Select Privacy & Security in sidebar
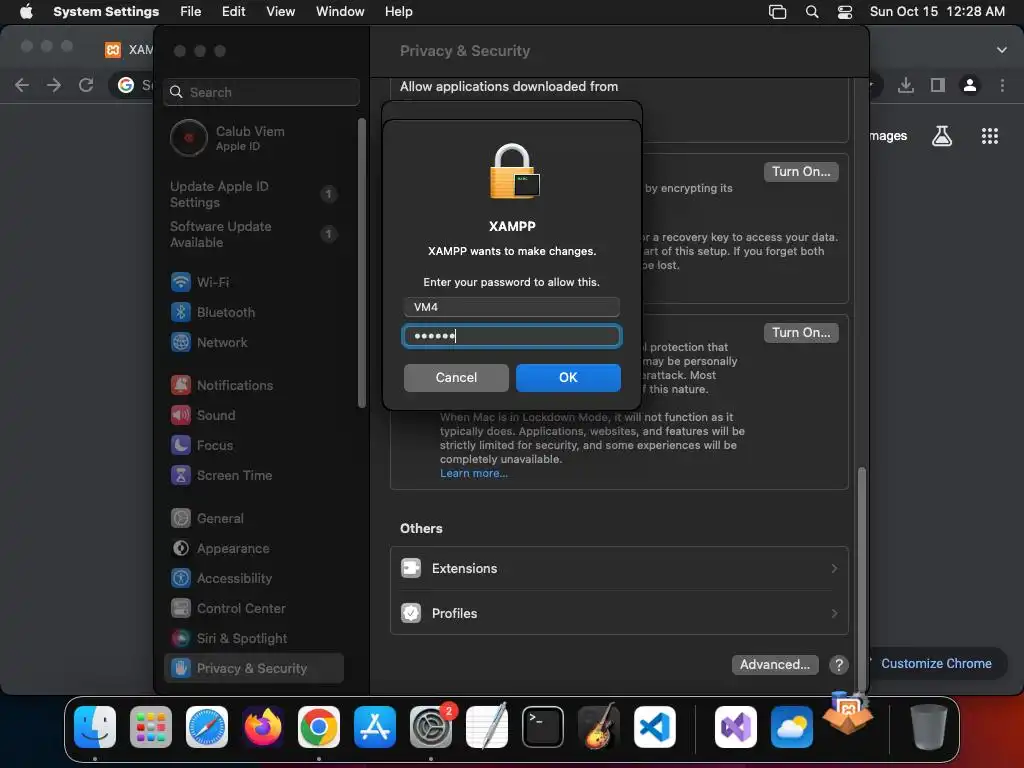The height and width of the screenshot is (768, 1024). [255, 669]
